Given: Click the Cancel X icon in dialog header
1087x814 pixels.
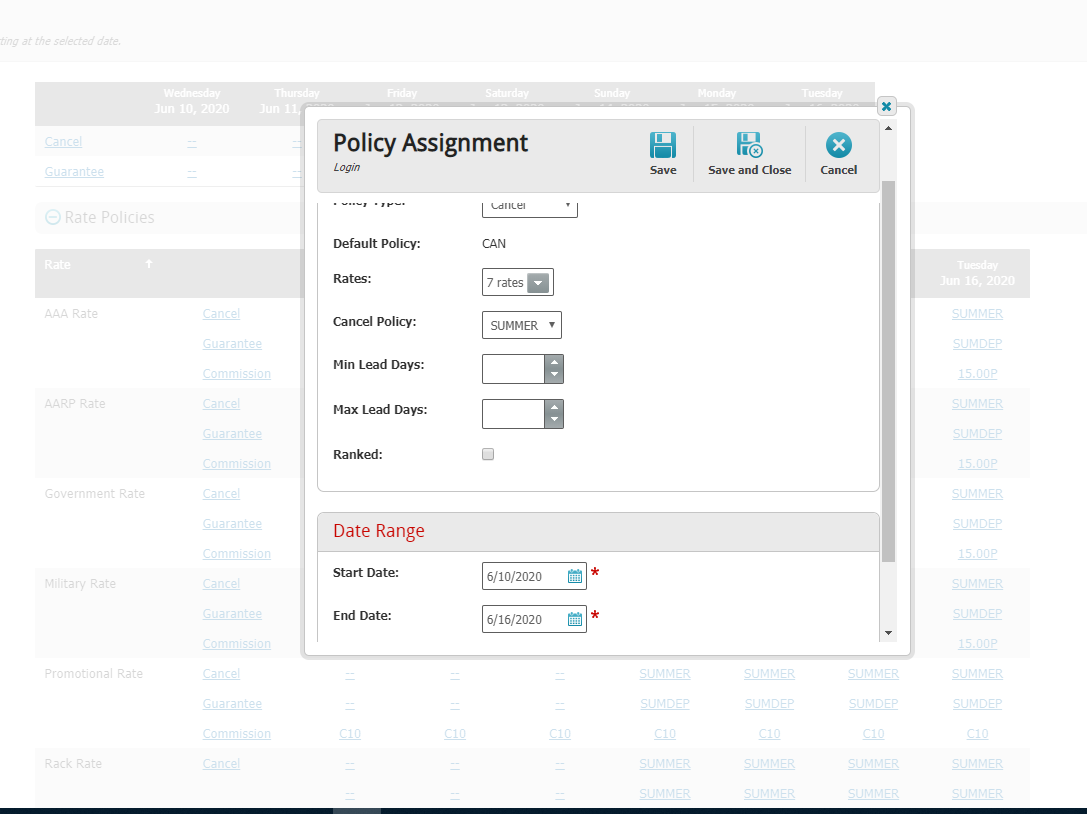Looking at the screenshot, I should point(839,145).
